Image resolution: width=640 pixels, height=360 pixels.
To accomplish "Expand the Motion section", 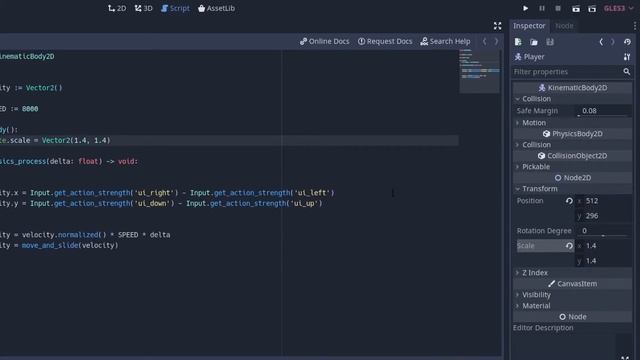I will (x=572, y=122).
